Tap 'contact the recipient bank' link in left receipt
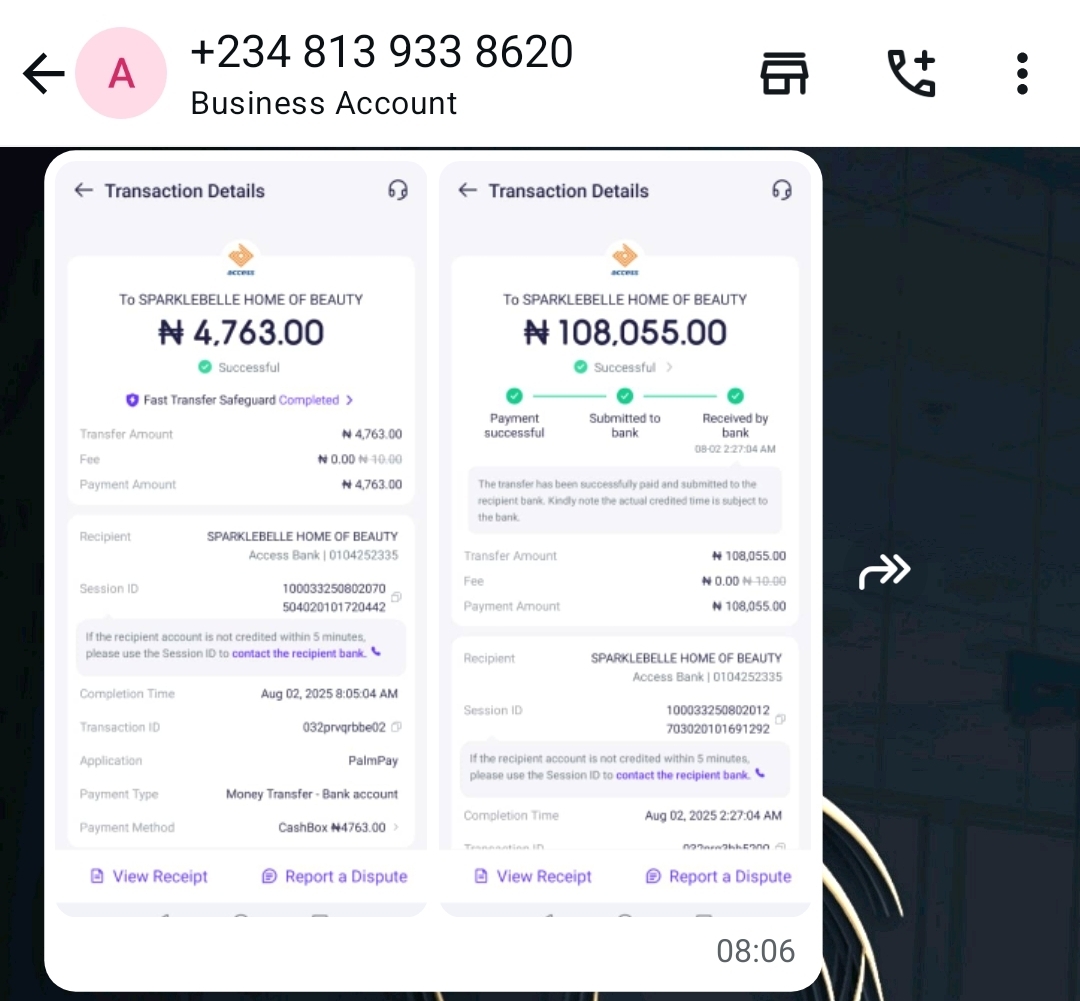The height and width of the screenshot is (1001, 1080). click(x=299, y=653)
